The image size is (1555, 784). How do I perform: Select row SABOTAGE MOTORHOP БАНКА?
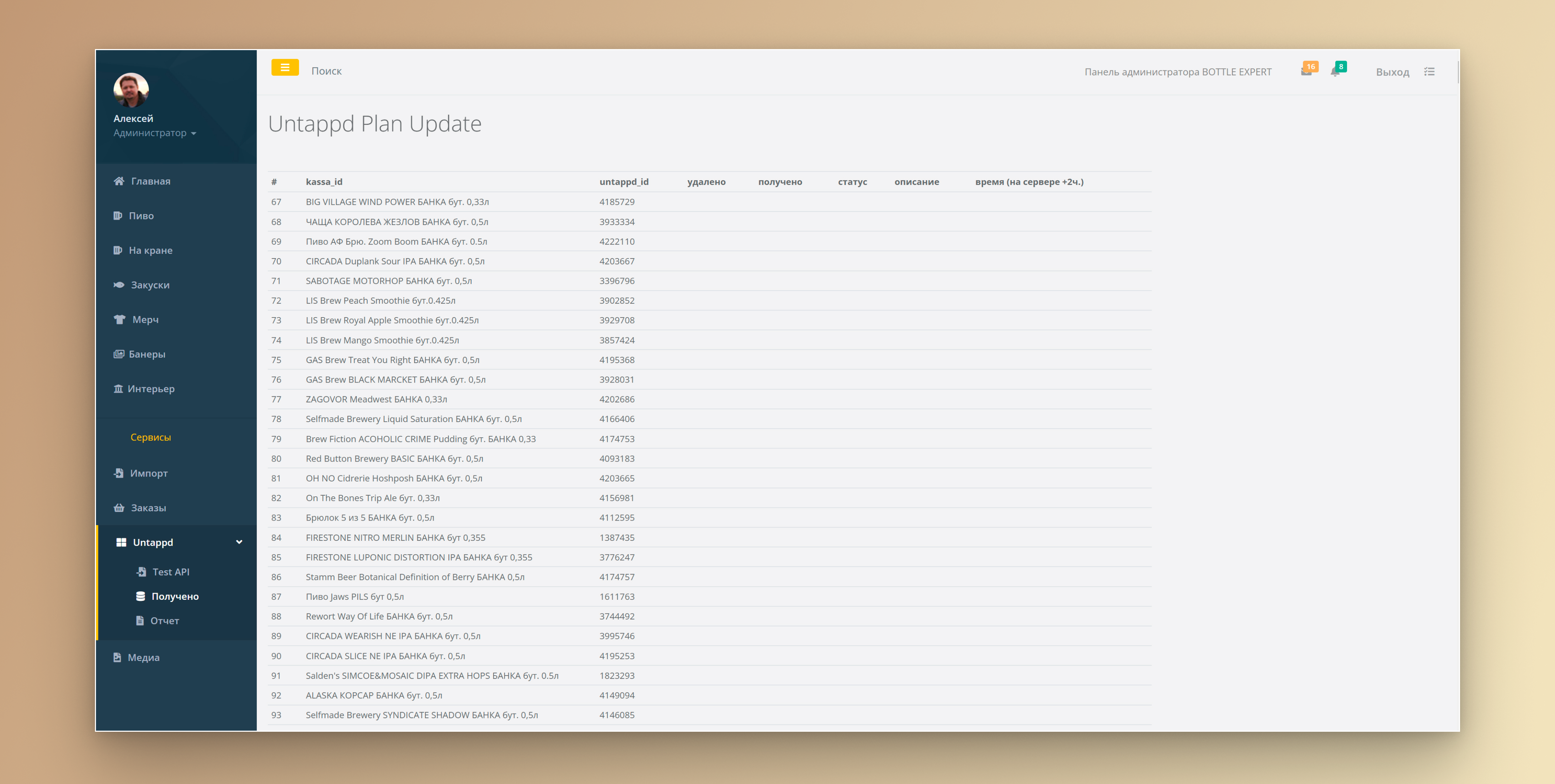pyautogui.click(x=710, y=281)
